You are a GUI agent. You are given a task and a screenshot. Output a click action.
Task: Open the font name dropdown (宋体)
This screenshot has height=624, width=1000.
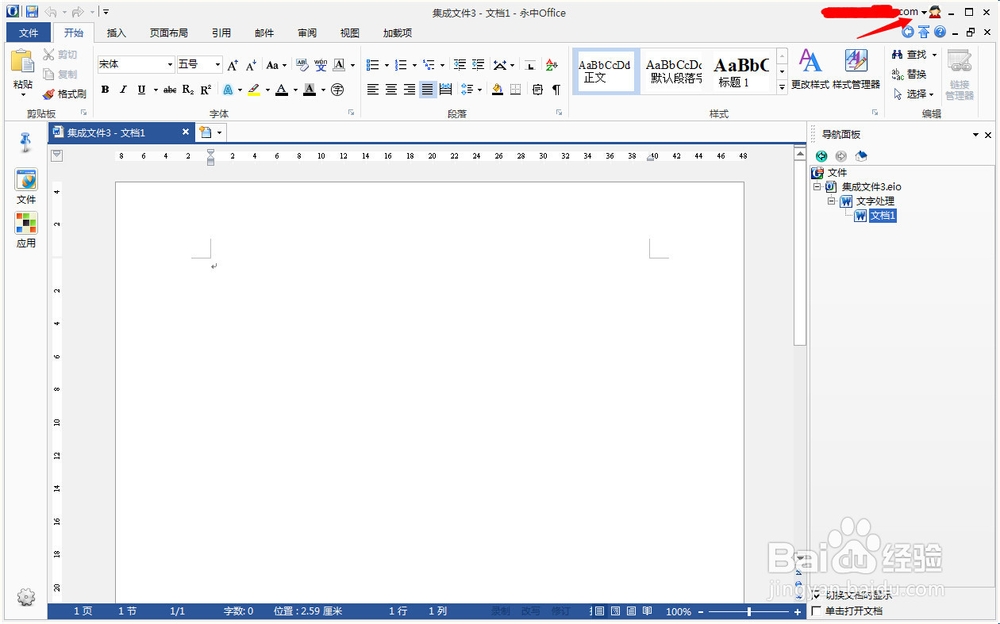point(170,64)
